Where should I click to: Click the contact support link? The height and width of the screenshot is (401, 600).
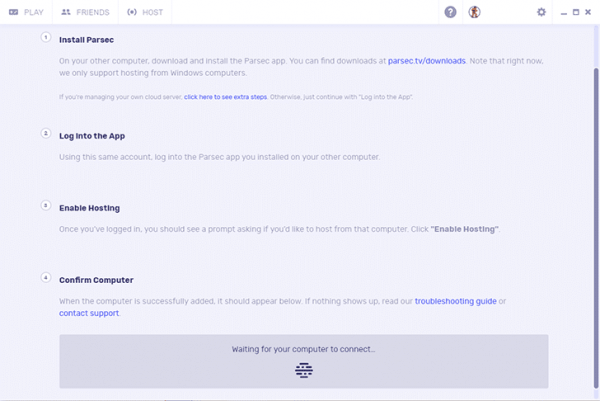(89, 313)
